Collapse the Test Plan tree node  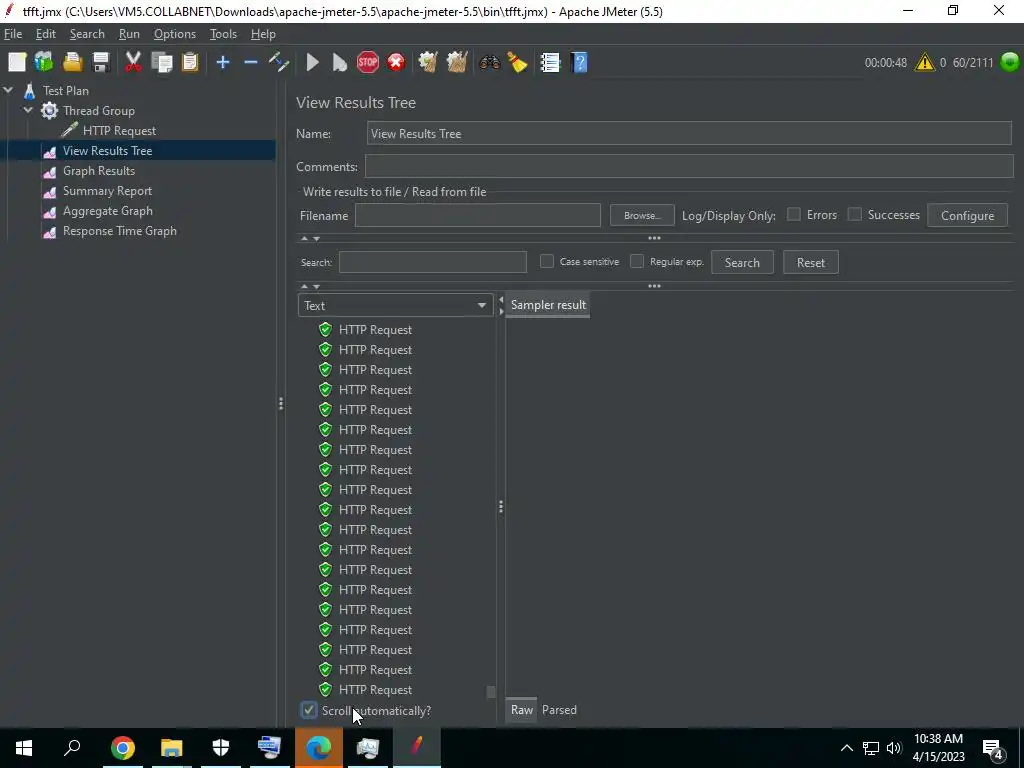click(x=8, y=91)
